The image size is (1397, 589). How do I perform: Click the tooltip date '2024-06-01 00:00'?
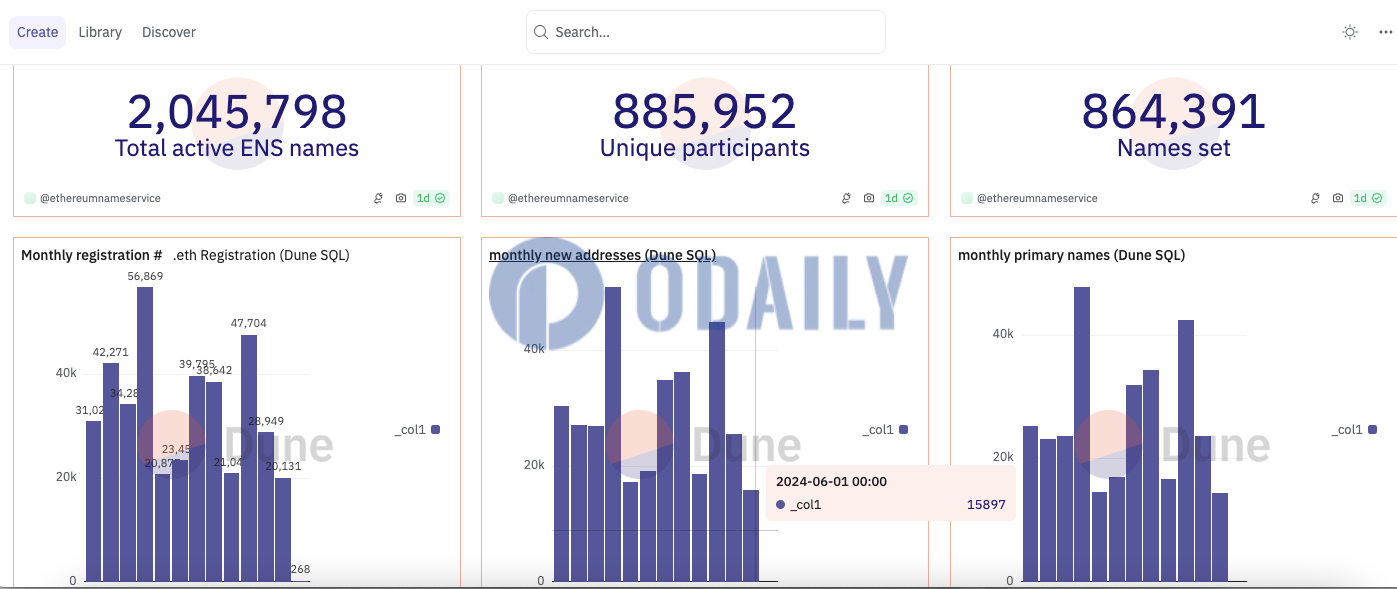click(831, 481)
